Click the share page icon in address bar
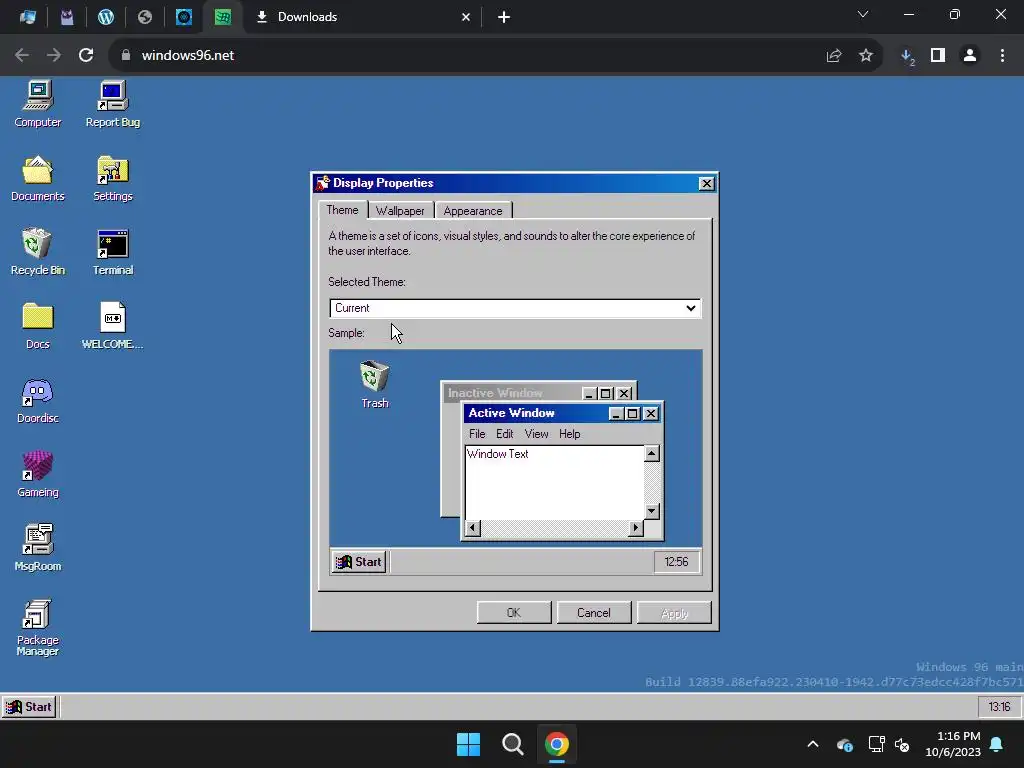Image resolution: width=1024 pixels, height=768 pixels. [834, 56]
